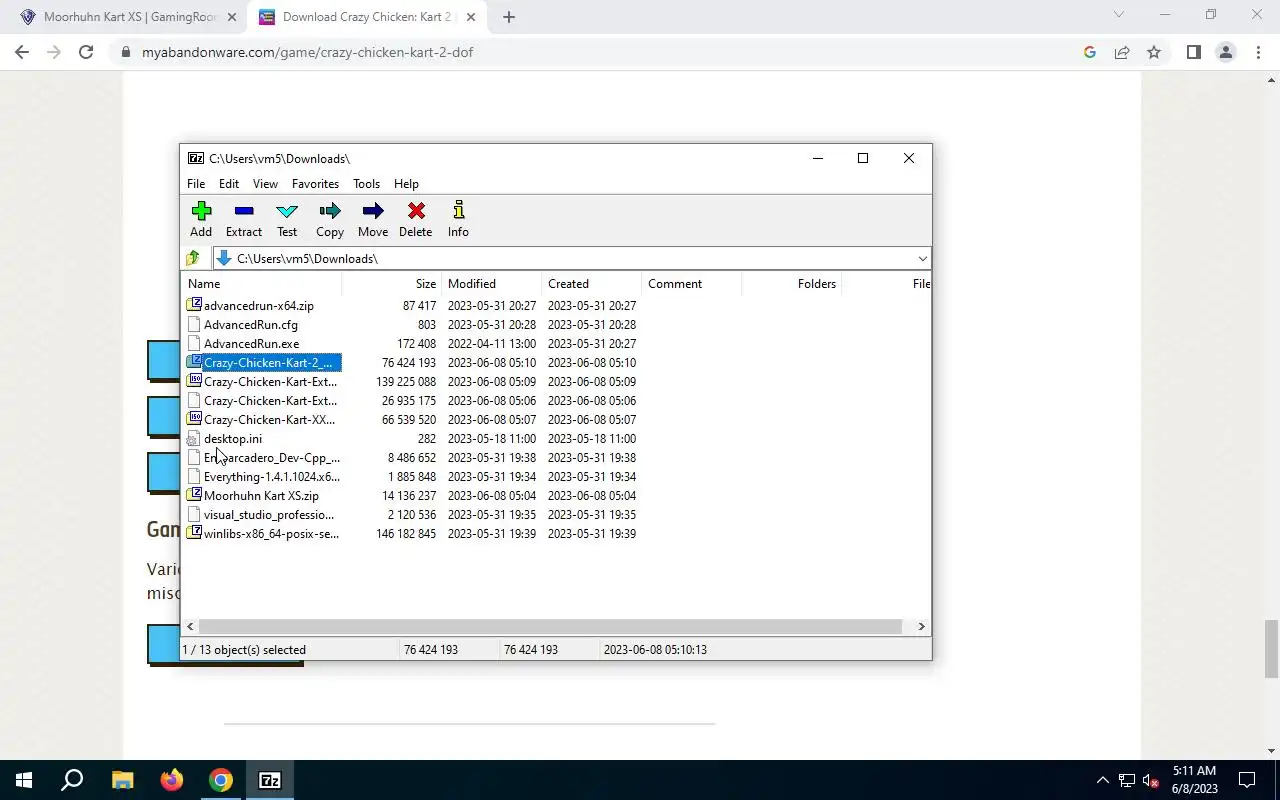Open a new Chrome tab

point(508,17)
